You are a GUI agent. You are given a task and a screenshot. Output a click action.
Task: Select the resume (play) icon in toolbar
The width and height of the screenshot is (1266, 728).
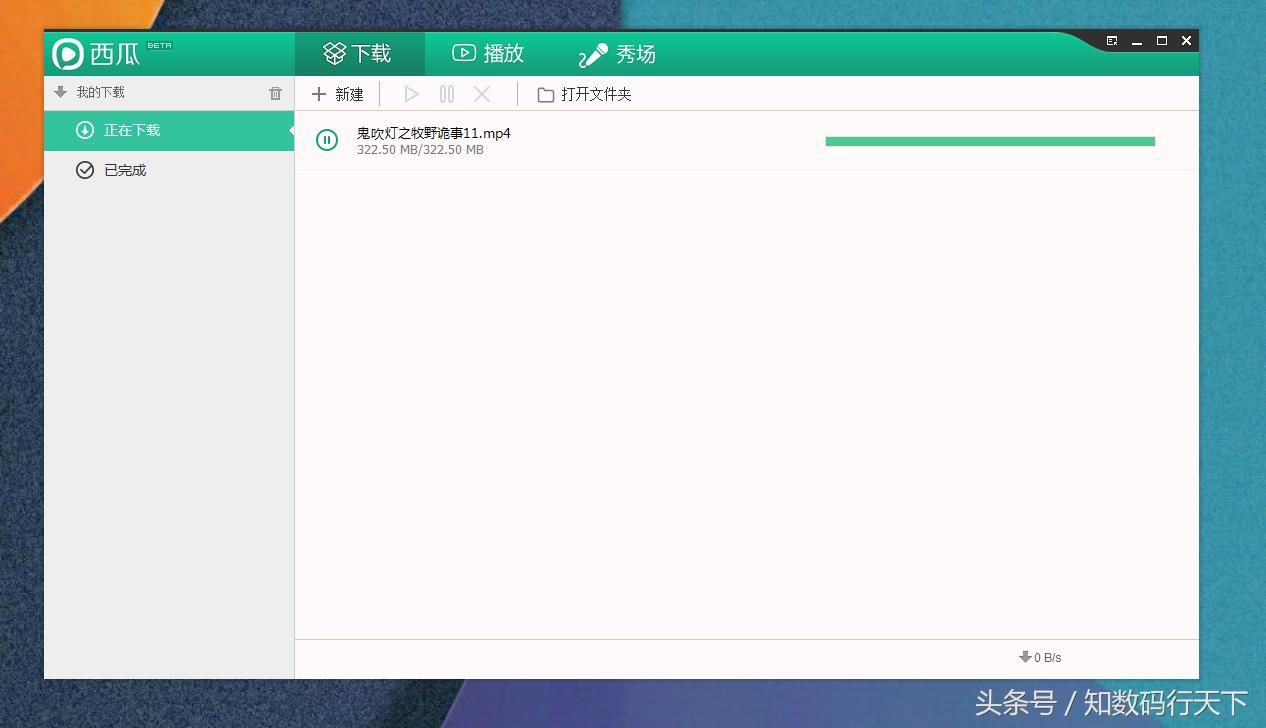[x=411, y=93]
